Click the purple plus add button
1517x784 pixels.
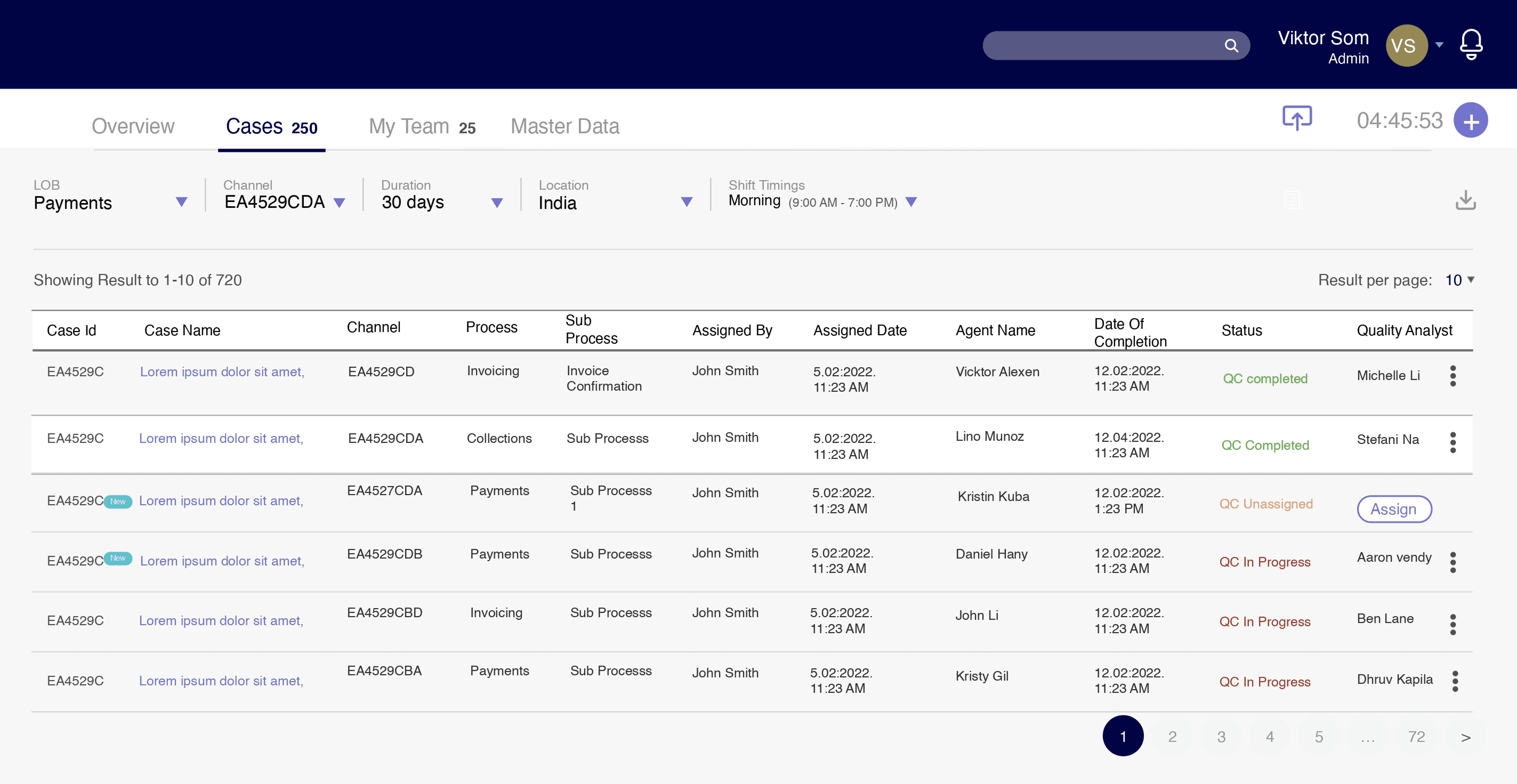1471,121
